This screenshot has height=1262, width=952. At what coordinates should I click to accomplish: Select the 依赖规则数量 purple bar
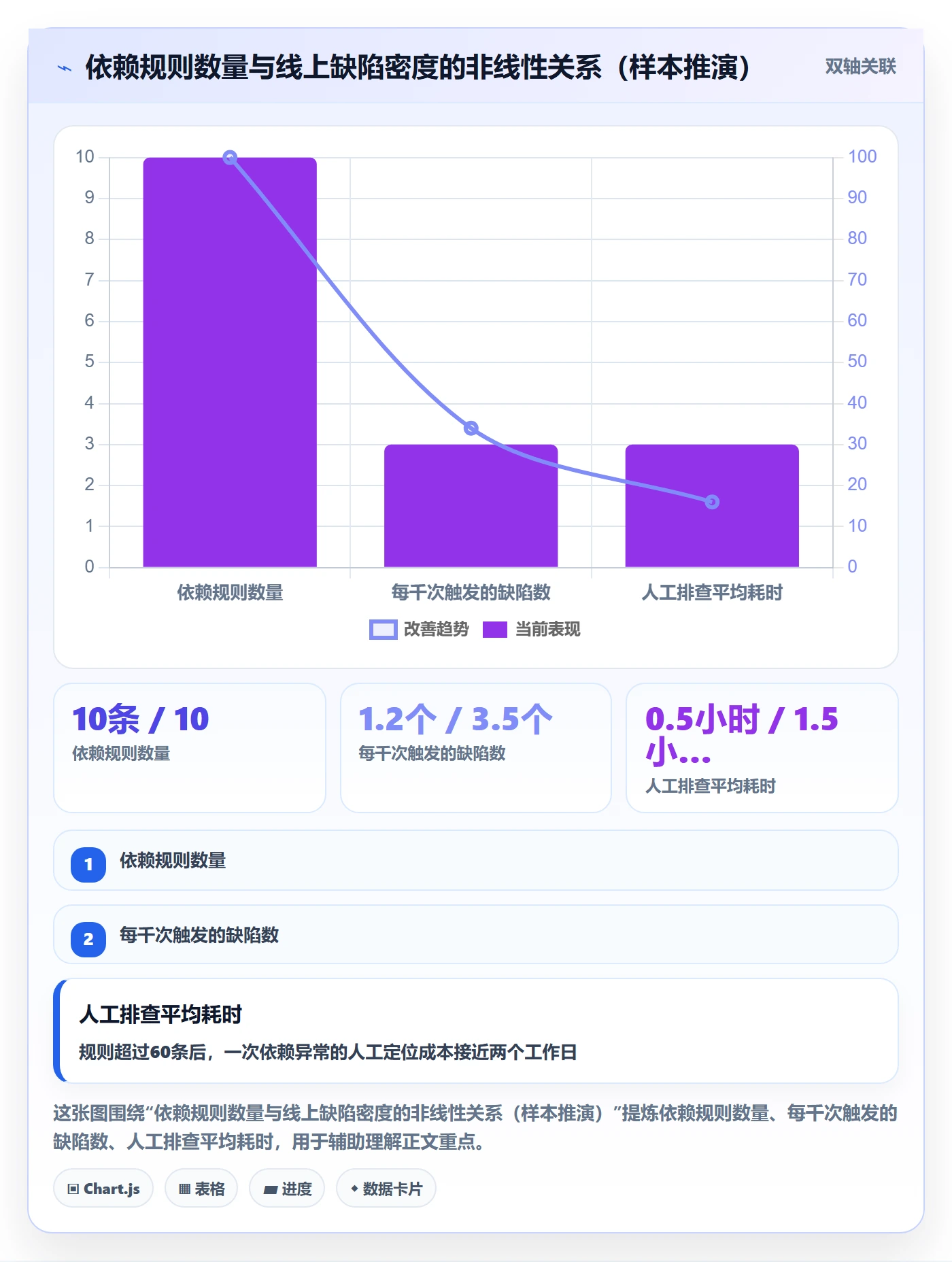pos(230,362)
